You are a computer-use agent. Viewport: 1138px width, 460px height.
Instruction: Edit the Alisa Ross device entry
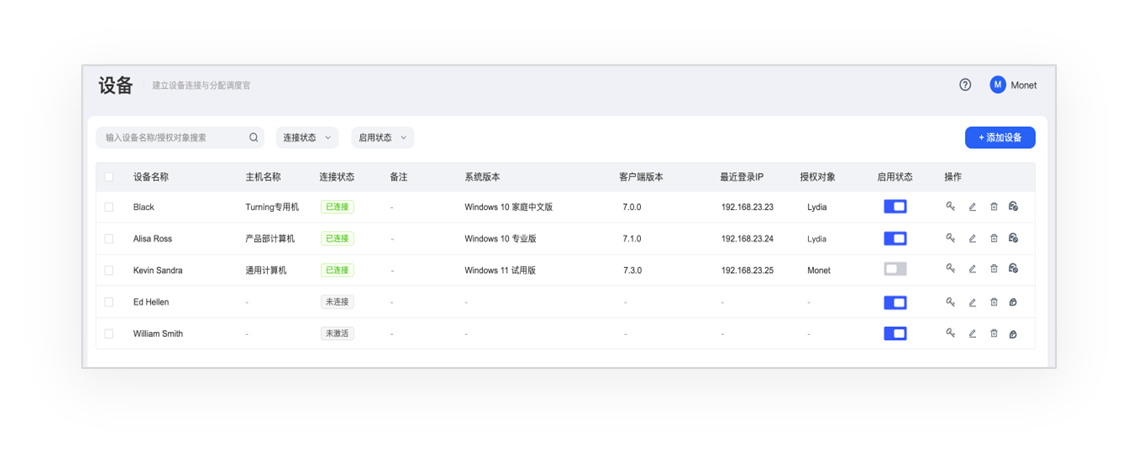click(972, 239)
